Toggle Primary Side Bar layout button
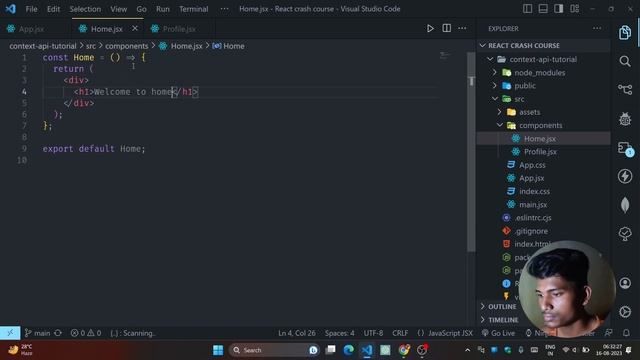The height and width of the screenshot is (360, 640). coord(527,9)
